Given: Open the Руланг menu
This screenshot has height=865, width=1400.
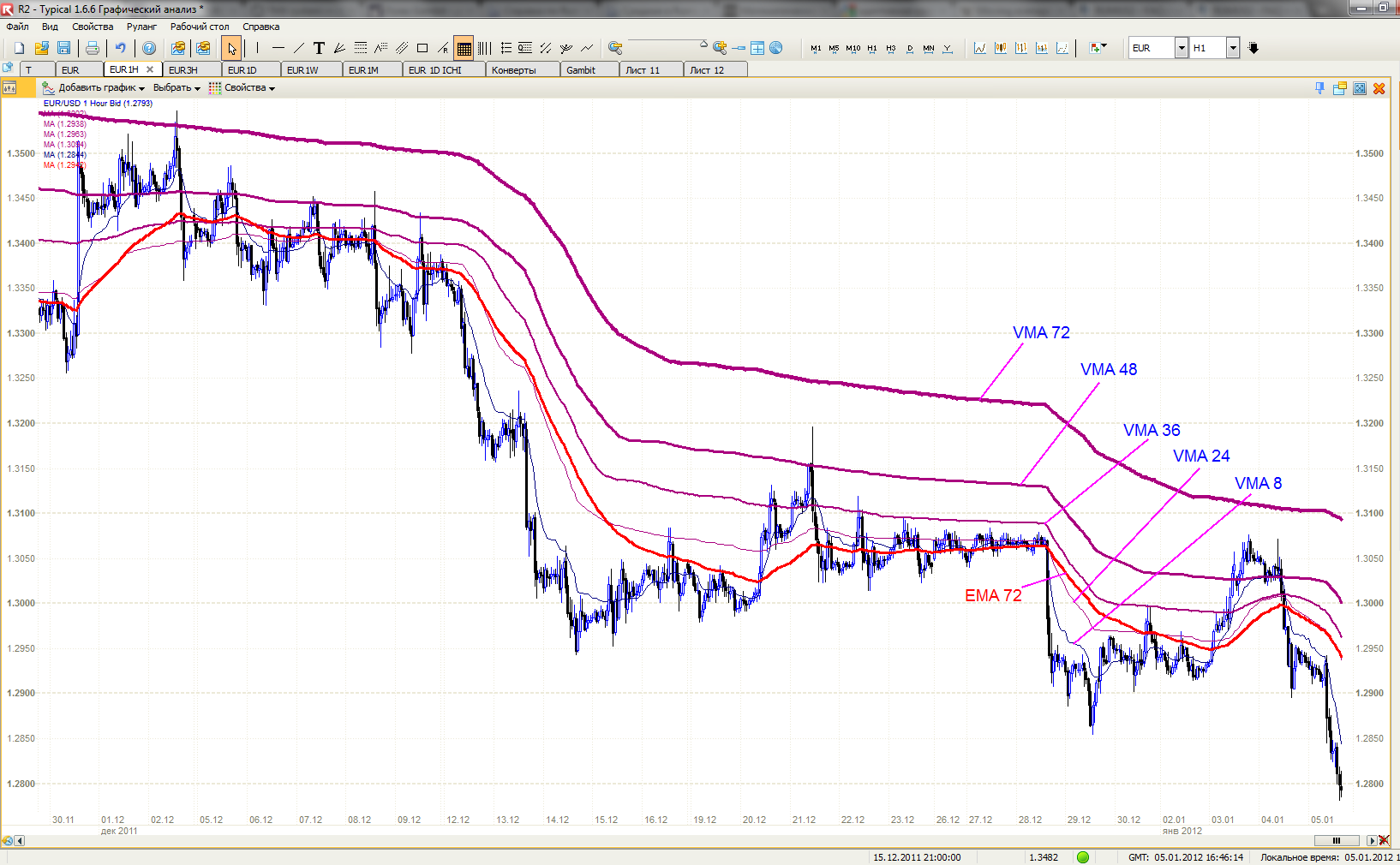Looking at the screenshot, I should (142, 27).
